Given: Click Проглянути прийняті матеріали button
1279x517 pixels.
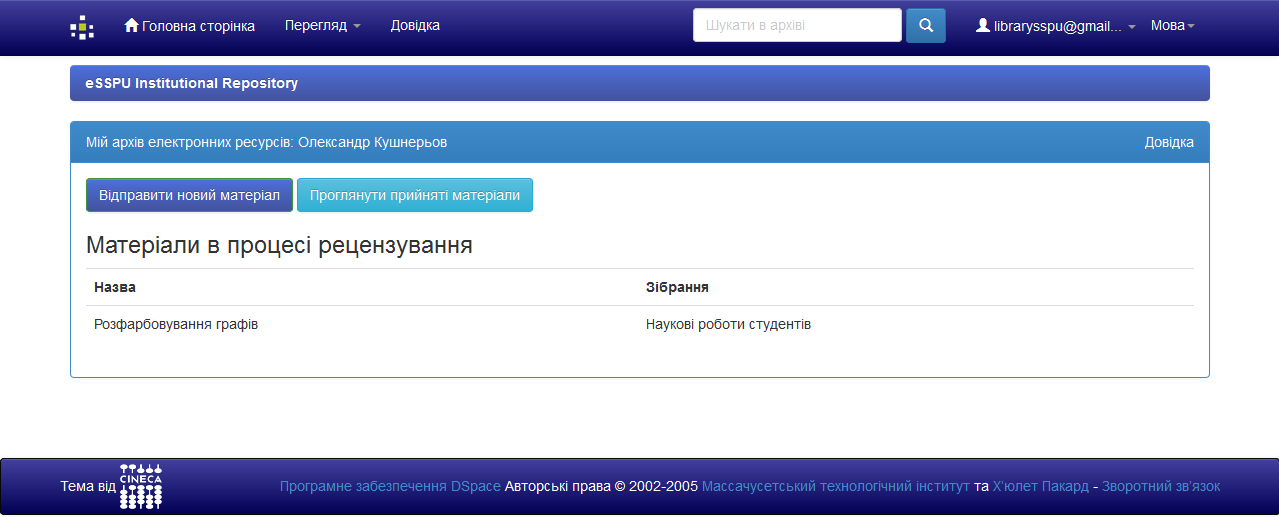Looking at the screenshot, I should click(415, 195).
